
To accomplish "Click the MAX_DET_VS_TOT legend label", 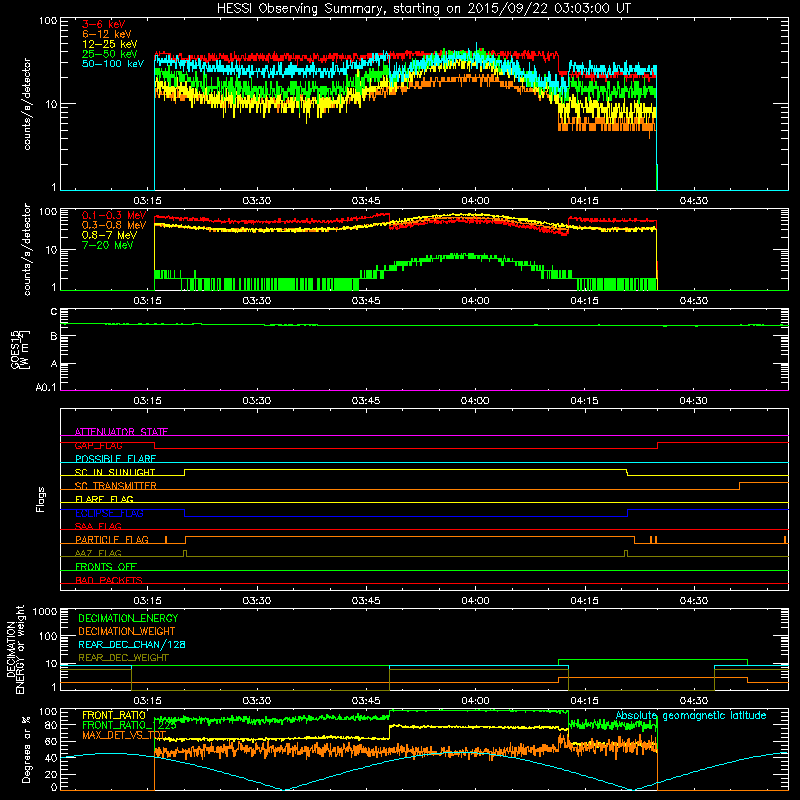I will point(123,735).
